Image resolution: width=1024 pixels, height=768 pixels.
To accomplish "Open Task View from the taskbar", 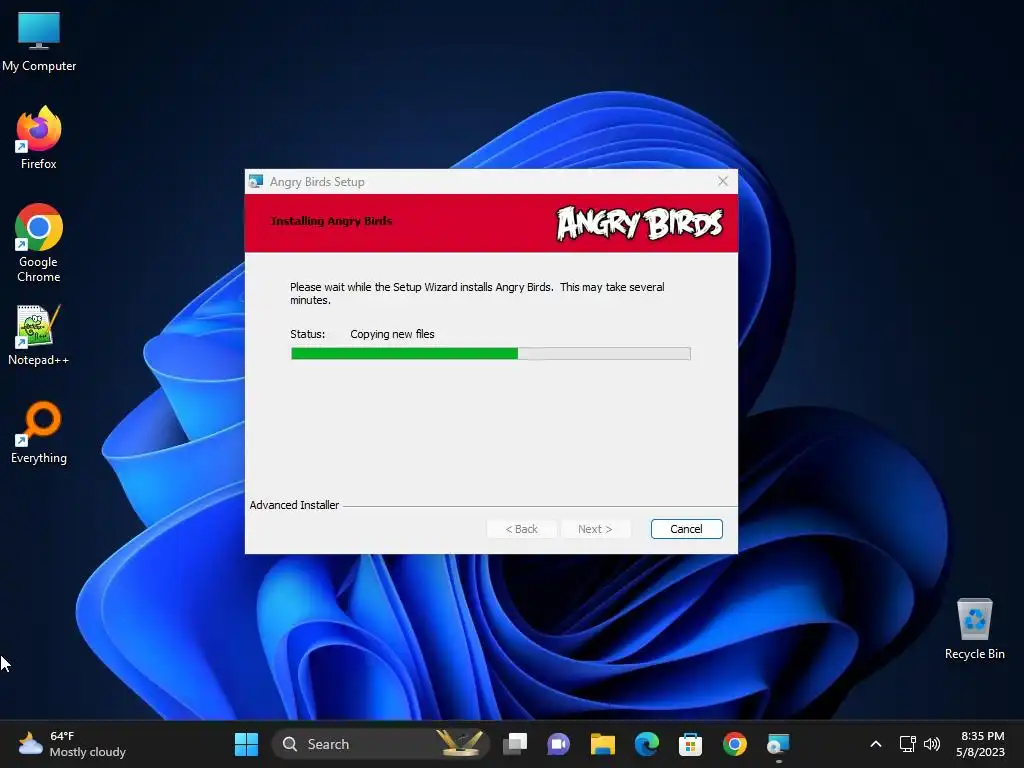I will 515,744.
